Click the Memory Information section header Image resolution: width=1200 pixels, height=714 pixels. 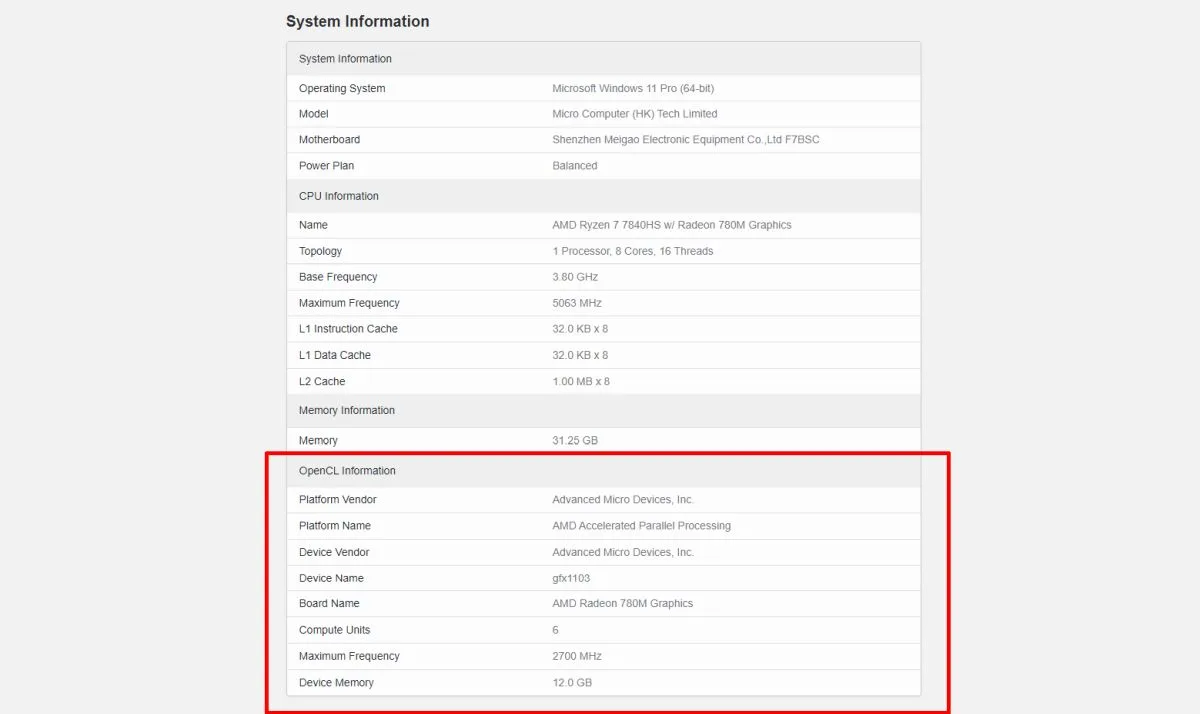coord(603,410)
